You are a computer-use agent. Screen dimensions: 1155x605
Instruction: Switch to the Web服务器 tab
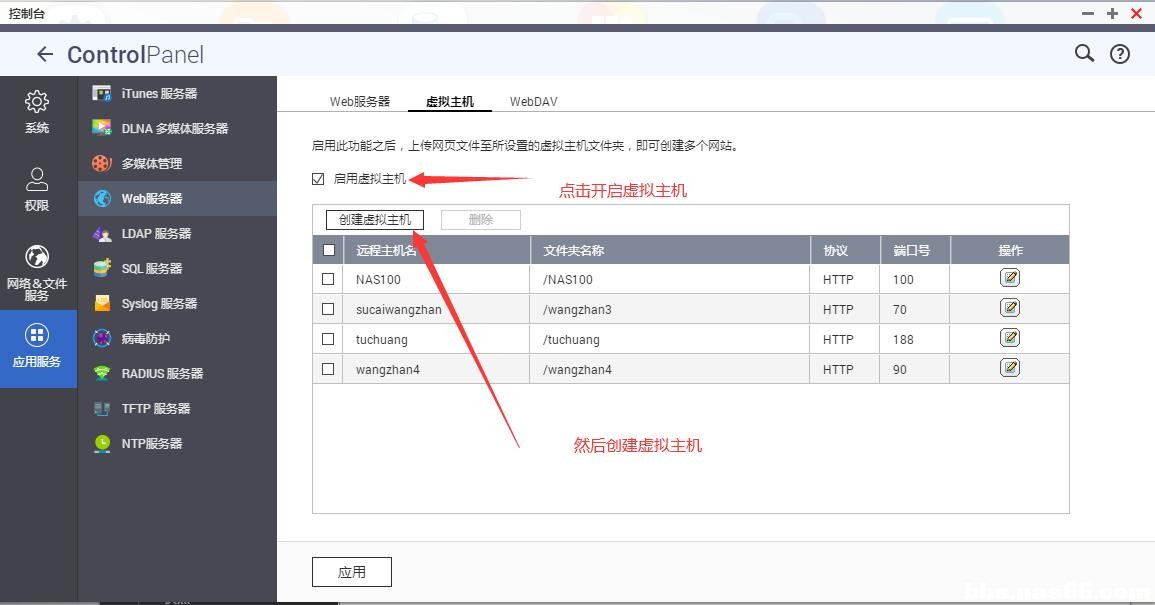pyautogui.click(x=360, y=102)
